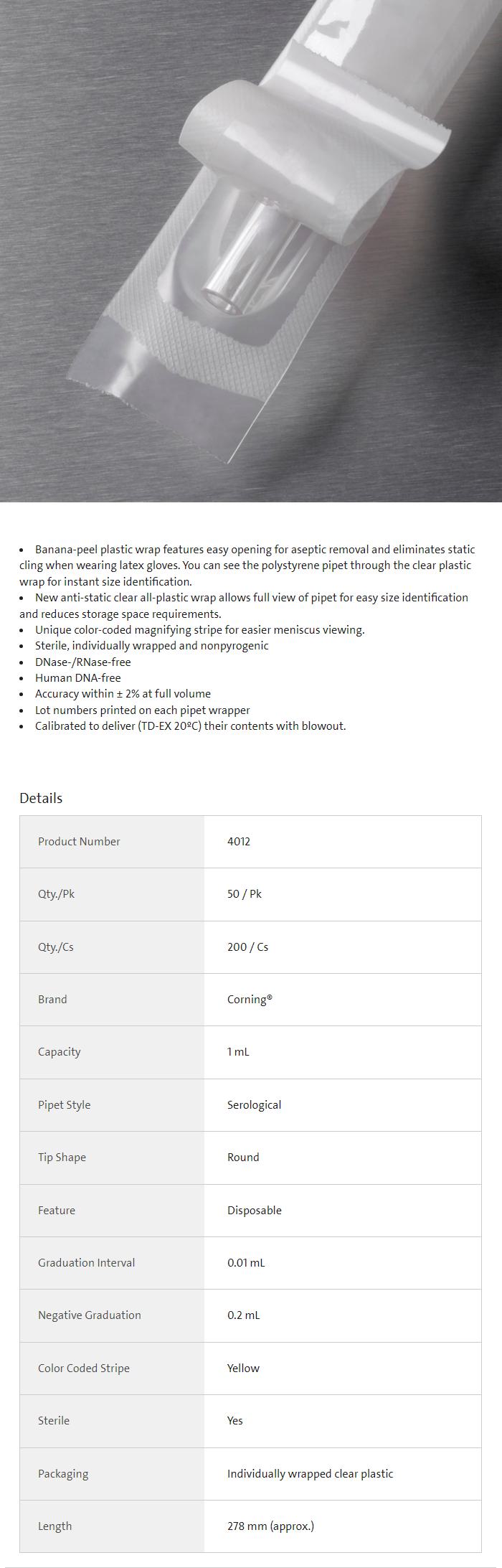The width and height of the screenshot is (502, 1568).
Task: Click the 50 / Pk quantity value
Action: 244,894
